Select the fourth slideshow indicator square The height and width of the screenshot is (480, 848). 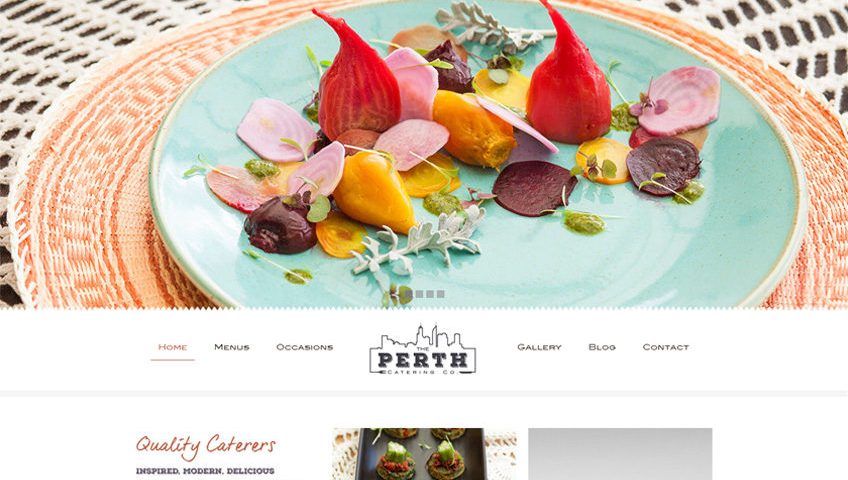pos(440,294)
